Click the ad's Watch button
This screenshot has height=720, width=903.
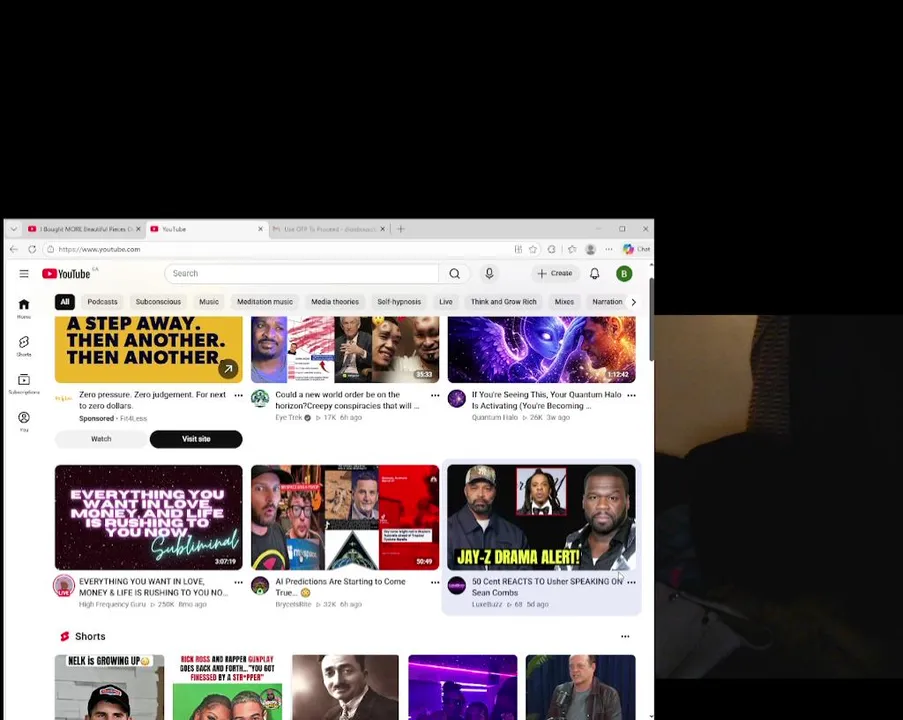pyautogui.click(x=101, y=439)
